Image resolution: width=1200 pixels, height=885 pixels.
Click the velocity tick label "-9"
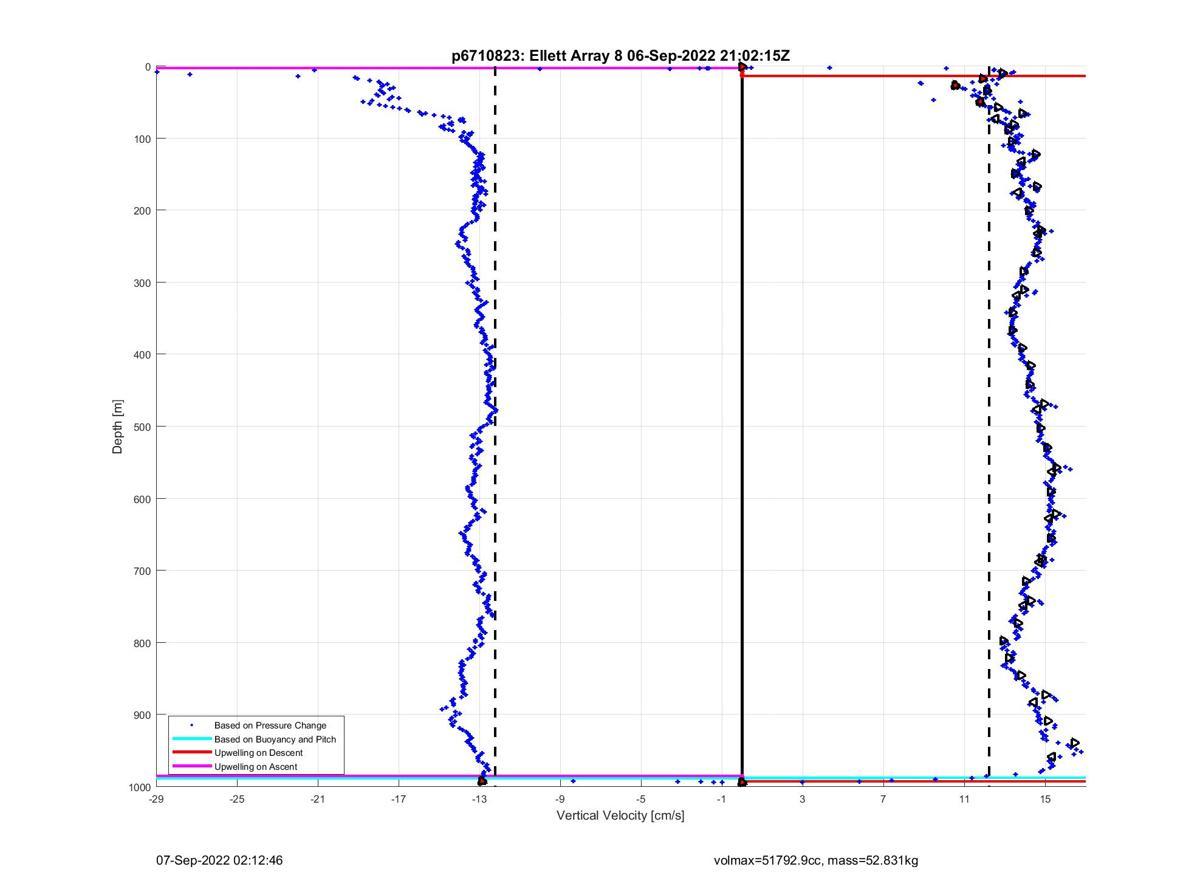pos(560,799)
